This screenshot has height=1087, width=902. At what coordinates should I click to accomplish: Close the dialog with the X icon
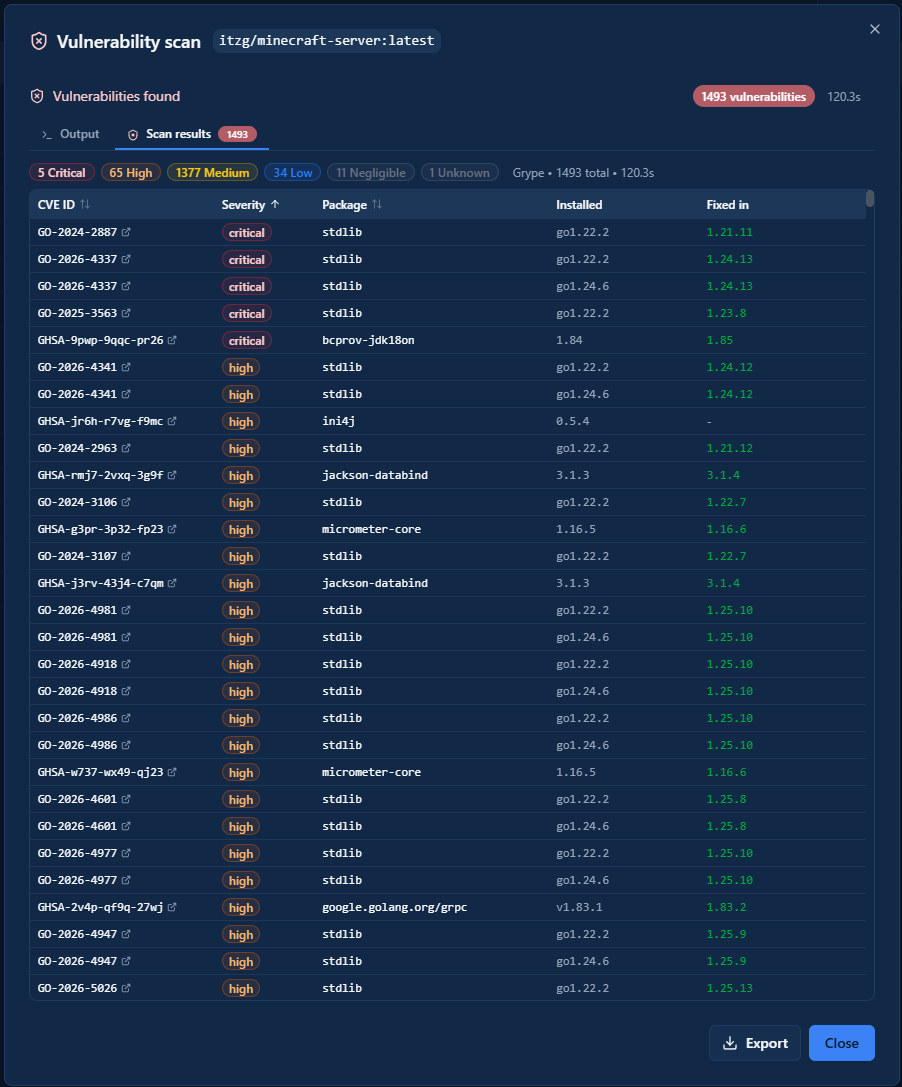point(875,29)
